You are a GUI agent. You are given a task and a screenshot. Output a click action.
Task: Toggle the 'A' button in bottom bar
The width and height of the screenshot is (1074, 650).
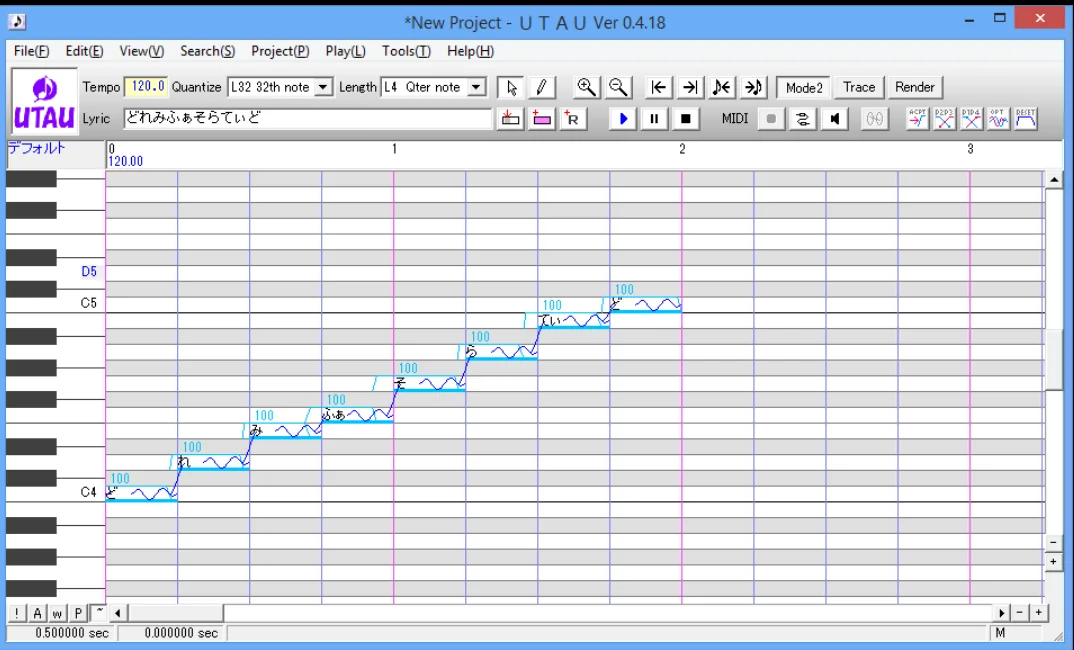[37, 613]
